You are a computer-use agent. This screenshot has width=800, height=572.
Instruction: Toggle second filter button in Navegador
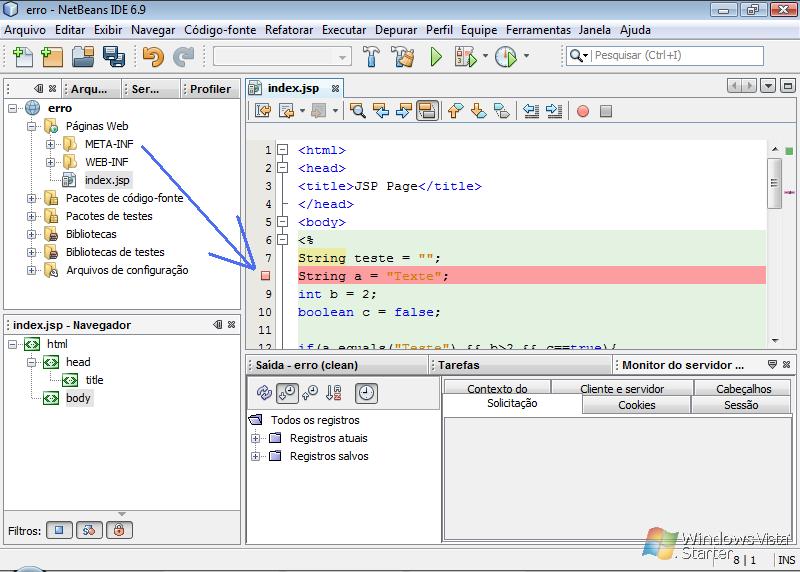coord(89,530)
